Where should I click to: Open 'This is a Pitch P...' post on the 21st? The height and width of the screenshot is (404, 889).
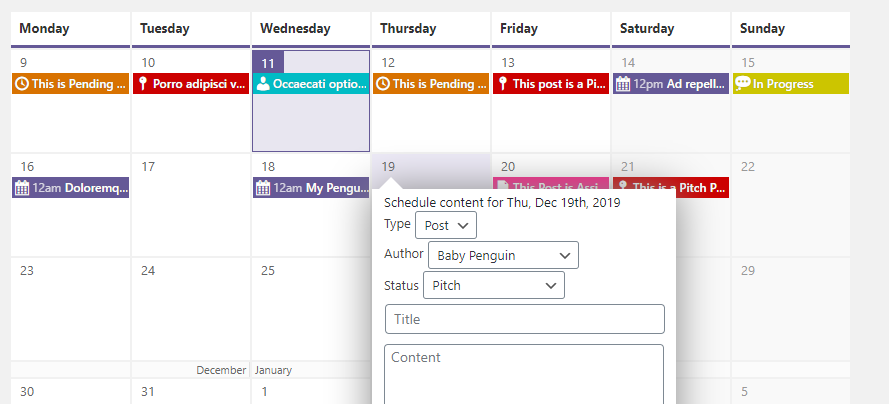coord(671,187)
